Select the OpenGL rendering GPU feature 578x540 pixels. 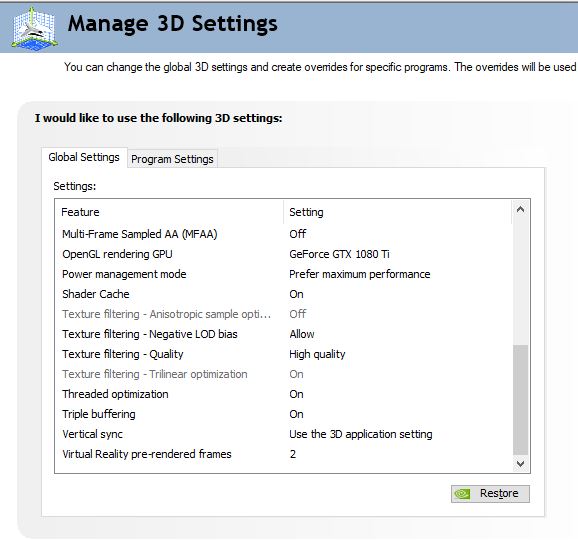(x=117, y=254)
